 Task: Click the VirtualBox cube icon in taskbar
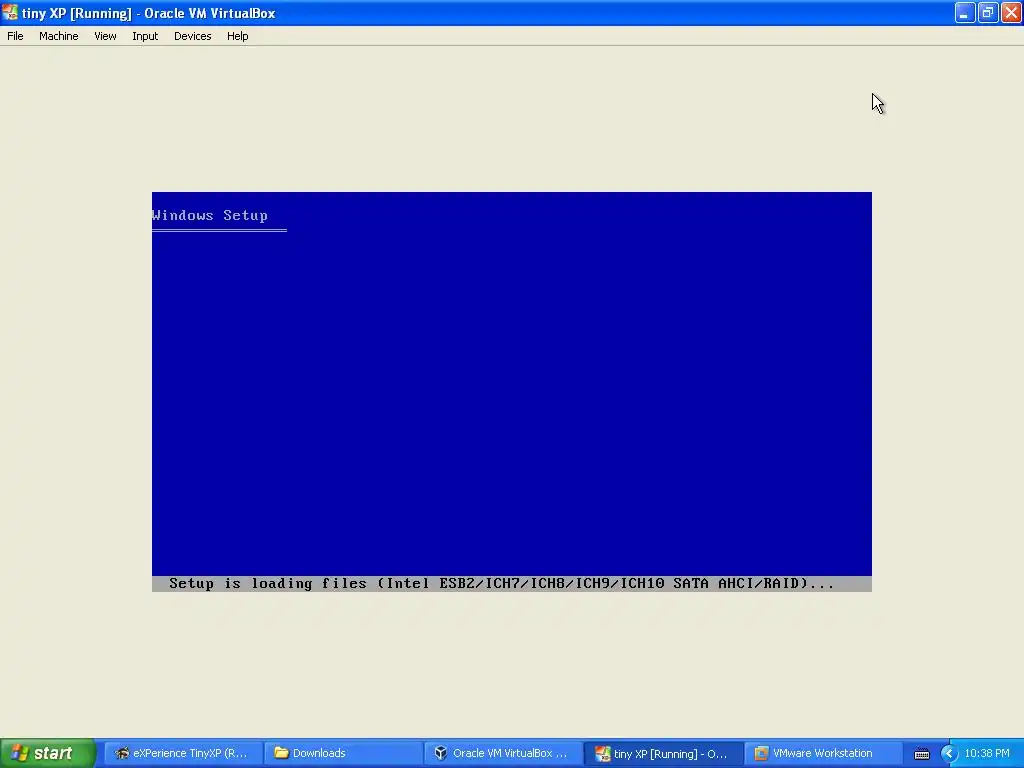[441, 753]
